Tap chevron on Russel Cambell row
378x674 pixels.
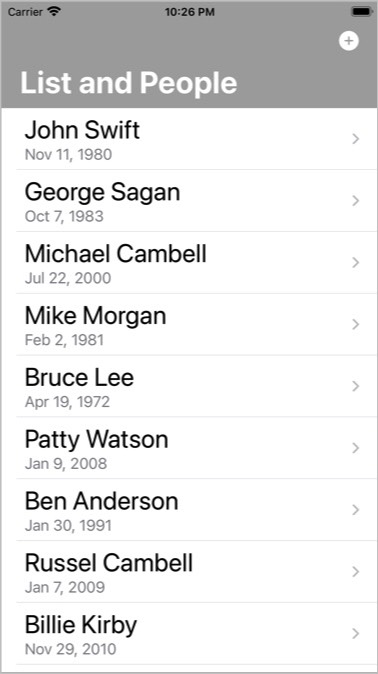coord(355,572)
